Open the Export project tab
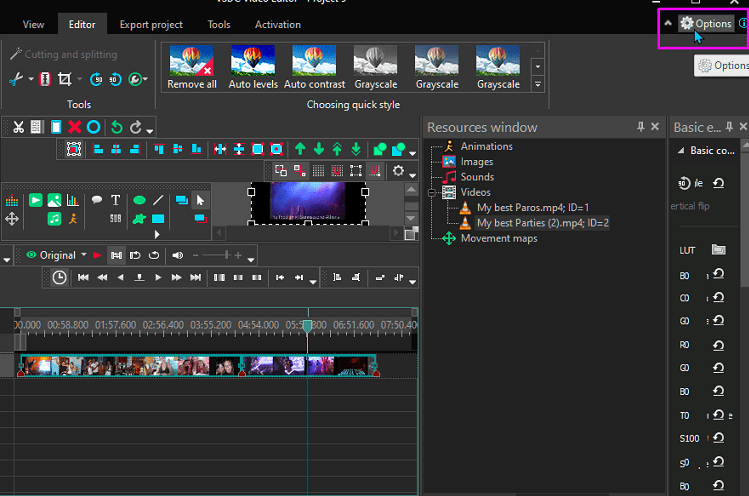The image size is (749, 496). pos(151,24)
